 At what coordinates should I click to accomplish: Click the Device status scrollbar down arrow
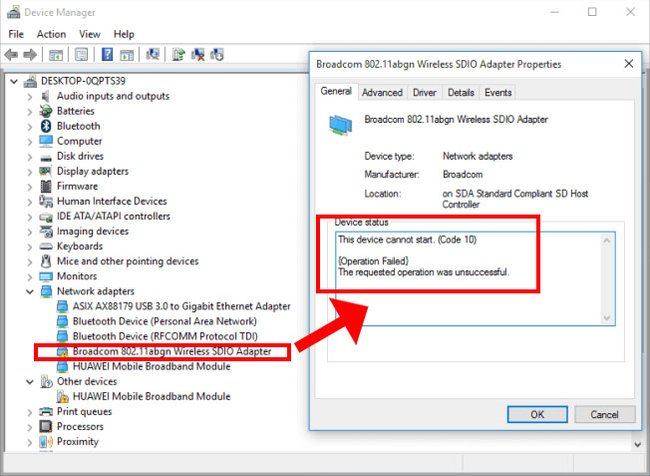coord(607,318)
